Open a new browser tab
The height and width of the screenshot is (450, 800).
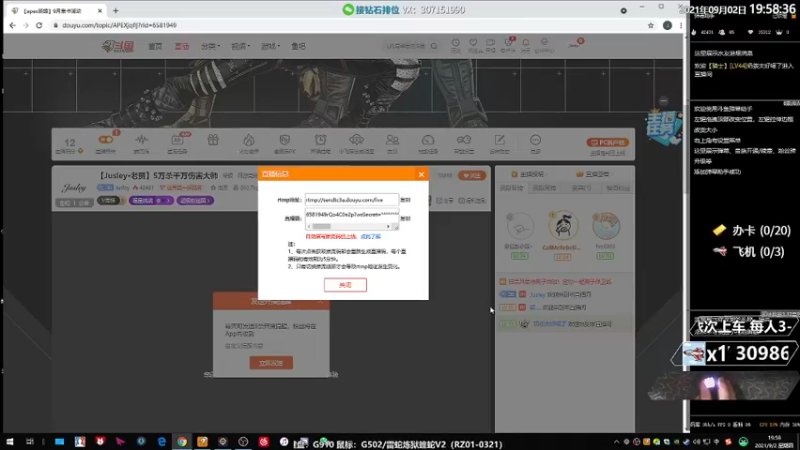click(x=116, y=10)
